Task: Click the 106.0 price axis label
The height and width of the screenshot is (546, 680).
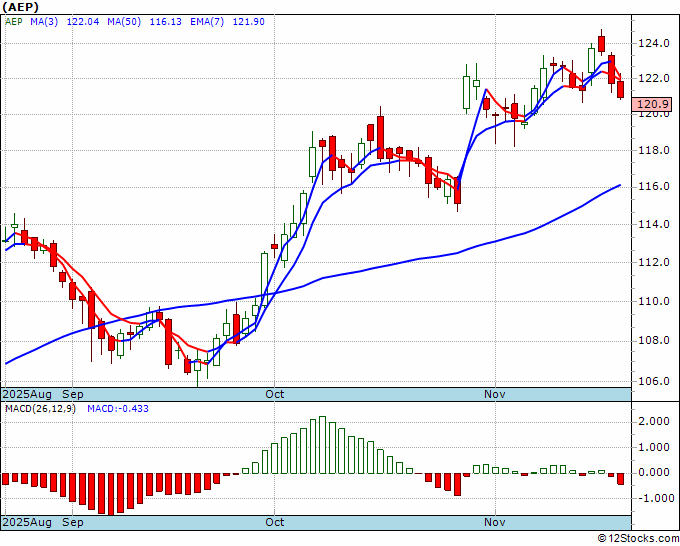Action: (654, 381)
